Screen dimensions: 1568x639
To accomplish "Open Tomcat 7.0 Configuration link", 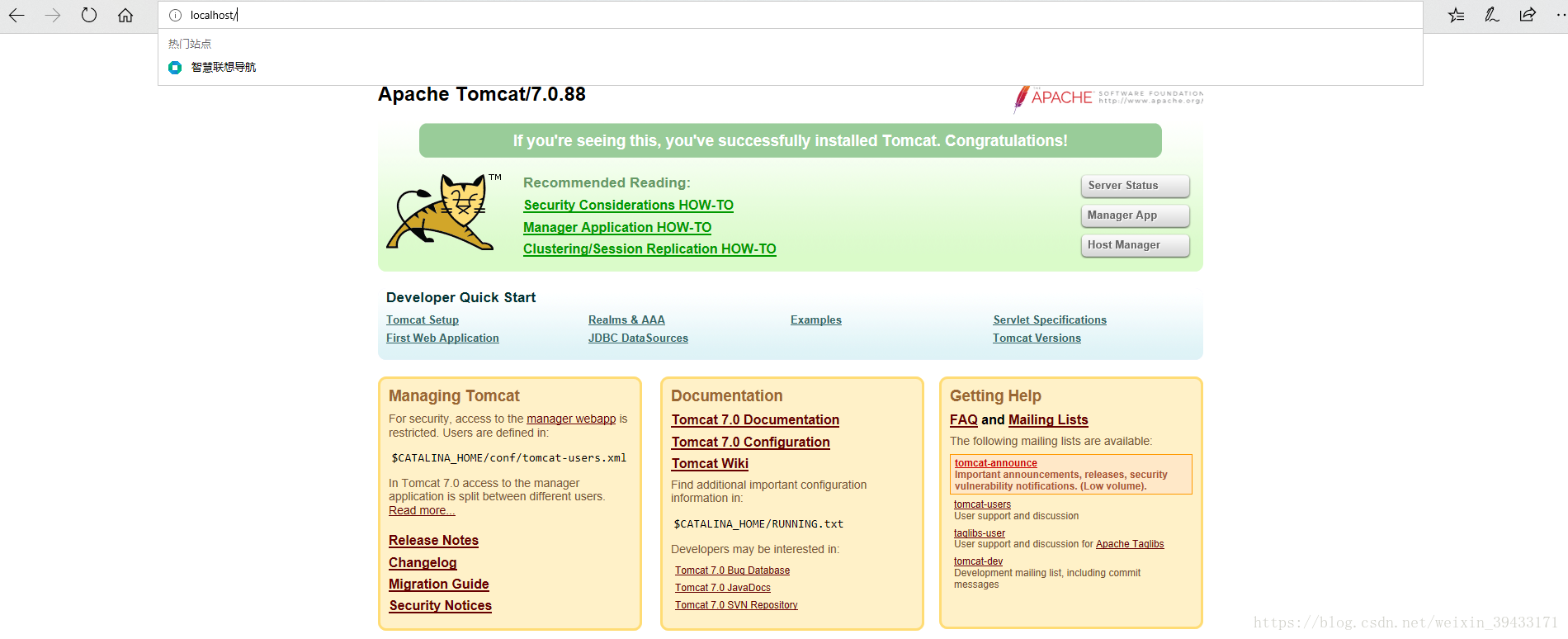I will pyautogui.click(x=750, y=443).
